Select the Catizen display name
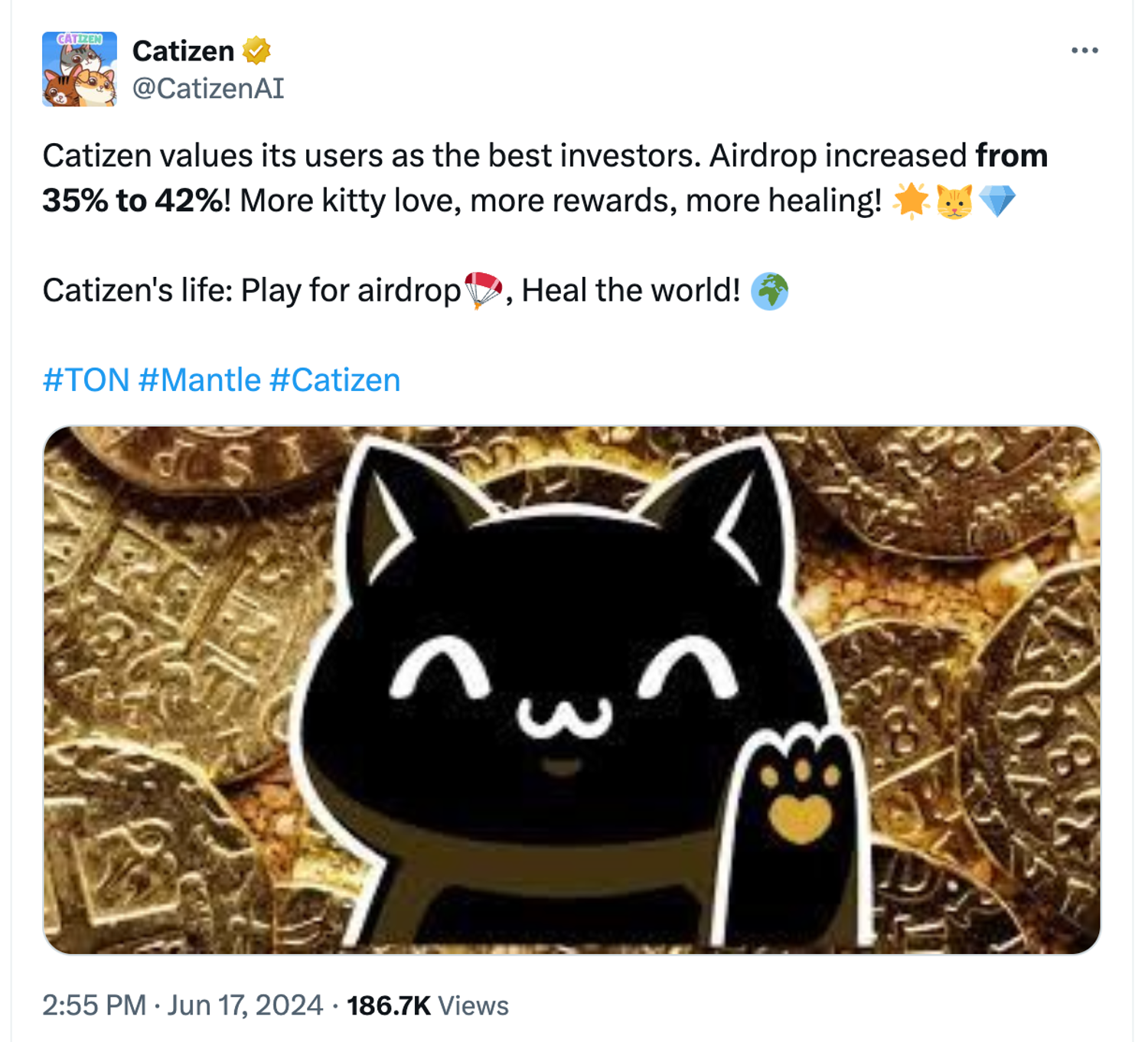This screenshot has width=1148, height=1042. [x=184, y=50]
